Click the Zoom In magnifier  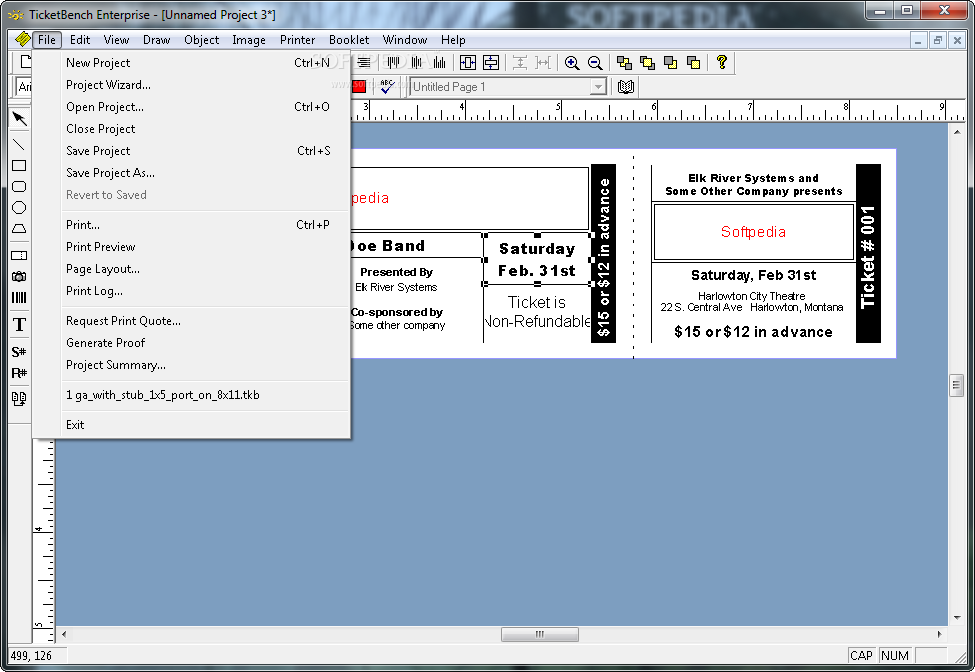click(x=572, y=63)
